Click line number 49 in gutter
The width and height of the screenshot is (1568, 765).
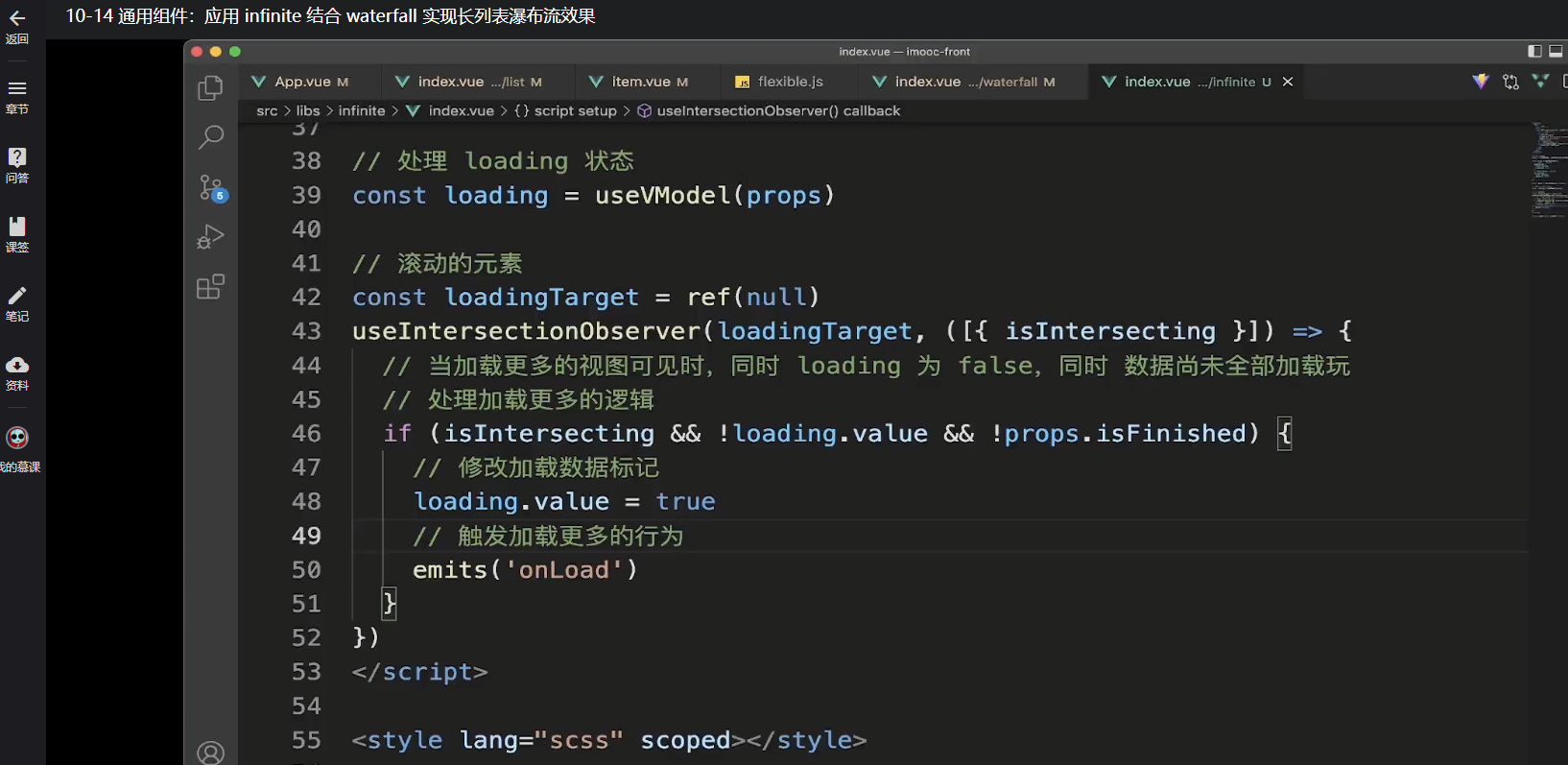[306, 536]
